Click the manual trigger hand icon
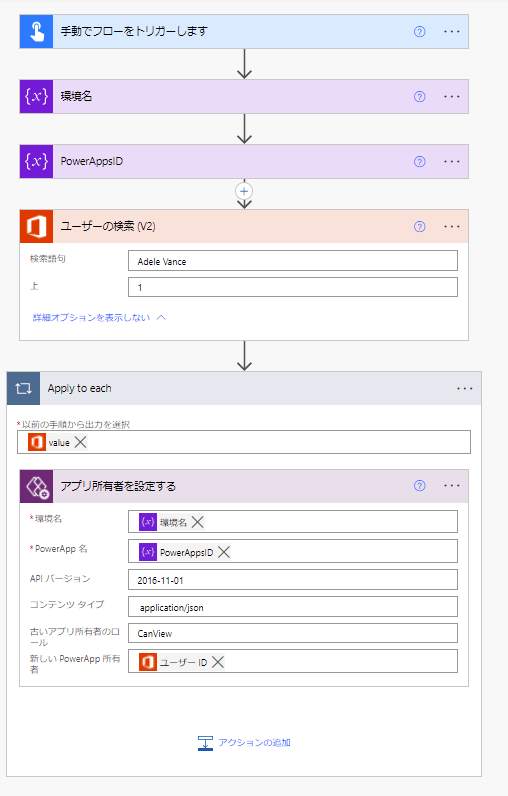The image size is (508, 796). [x=37, y=31]
